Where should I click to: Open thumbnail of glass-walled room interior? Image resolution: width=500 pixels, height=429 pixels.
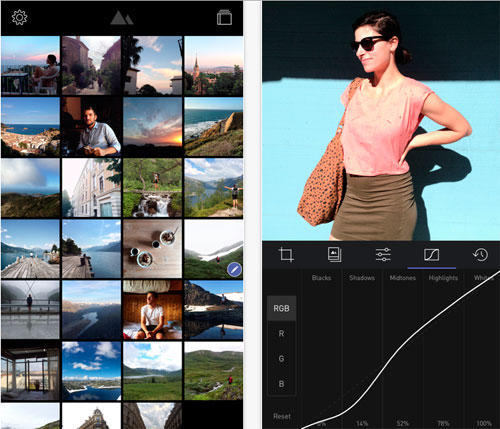pos(30,371)
